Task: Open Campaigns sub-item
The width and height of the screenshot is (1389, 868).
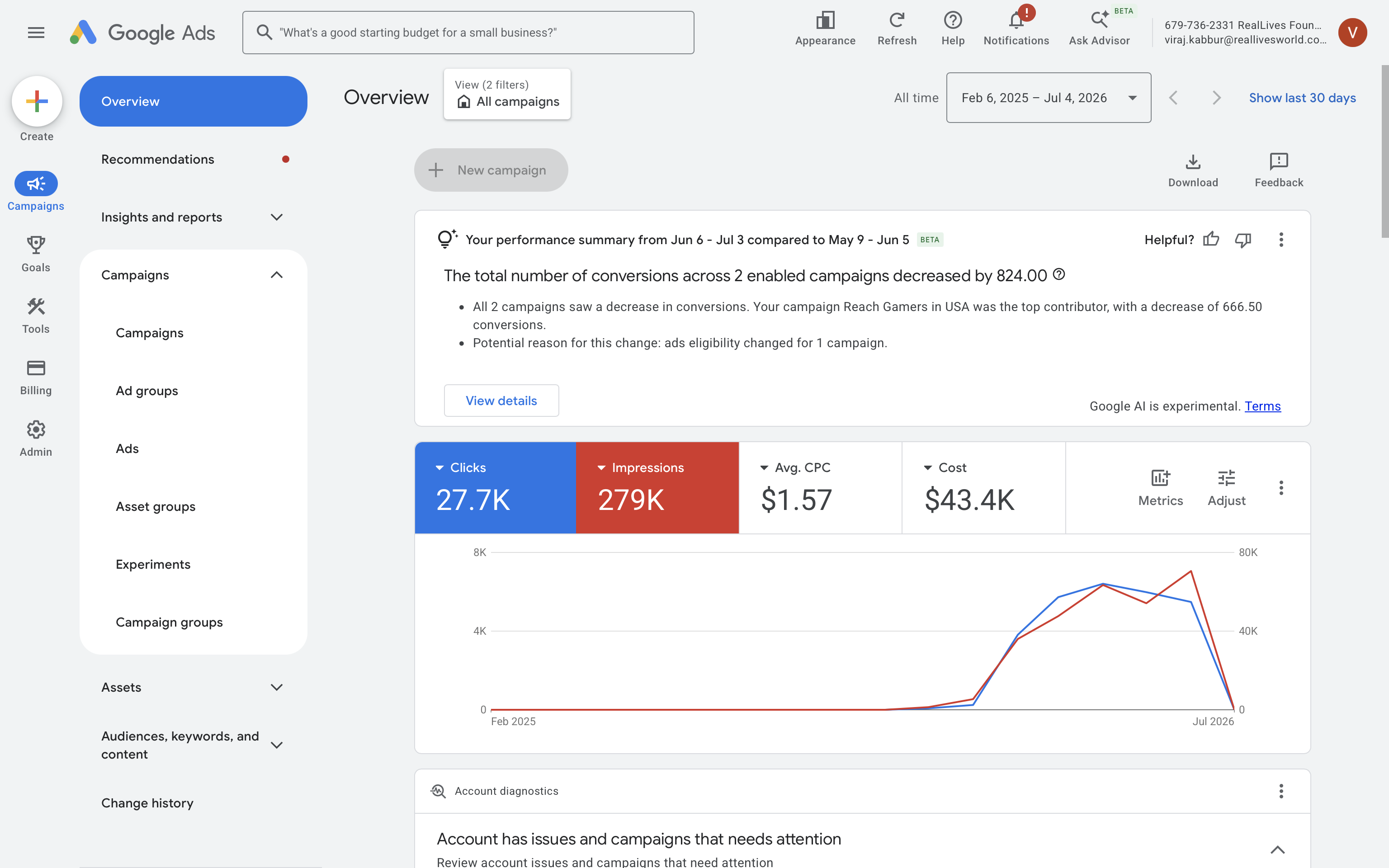Action: click(x=149, y=333)
